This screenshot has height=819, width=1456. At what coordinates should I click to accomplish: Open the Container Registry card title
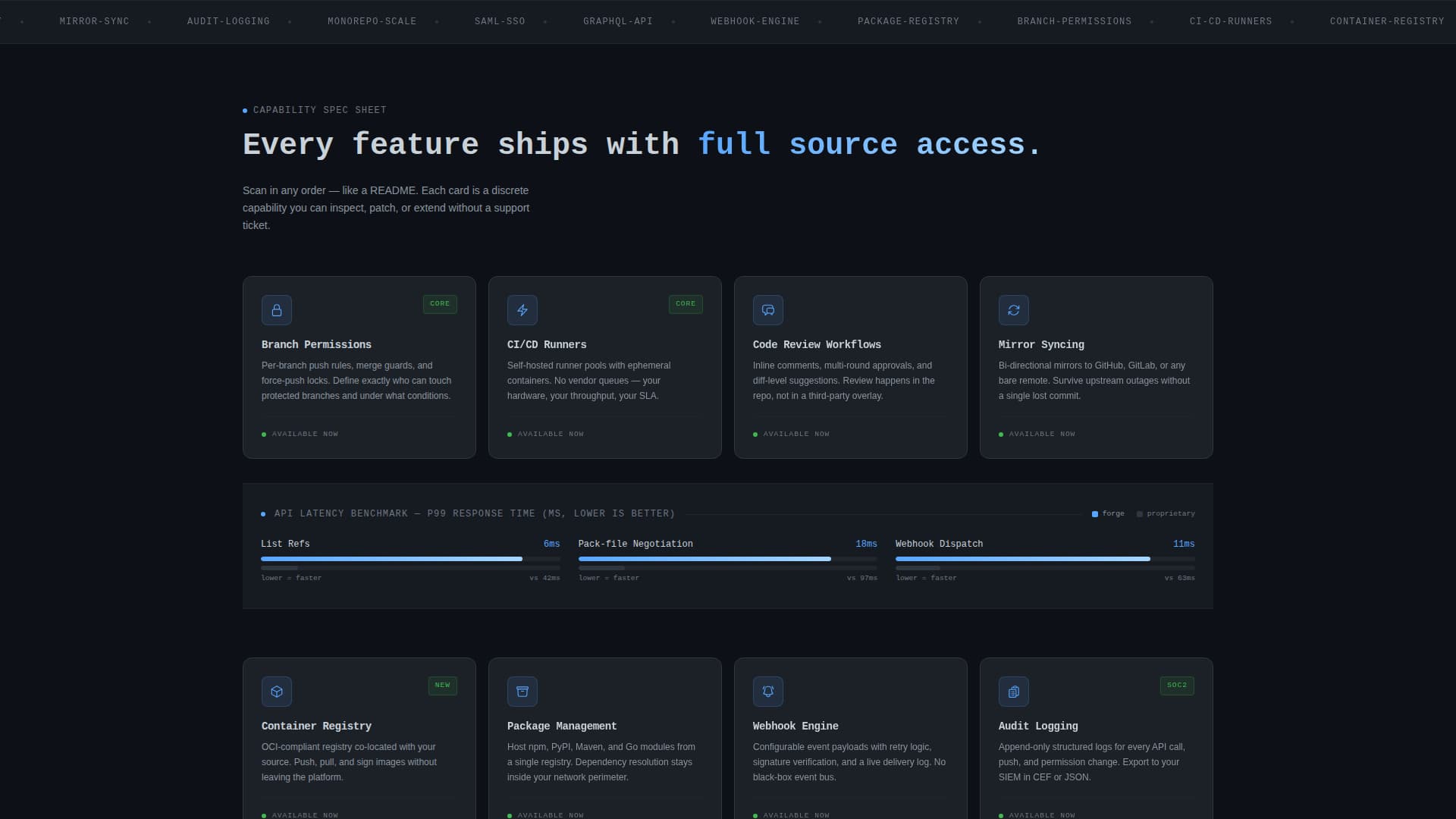click(316, 726)
